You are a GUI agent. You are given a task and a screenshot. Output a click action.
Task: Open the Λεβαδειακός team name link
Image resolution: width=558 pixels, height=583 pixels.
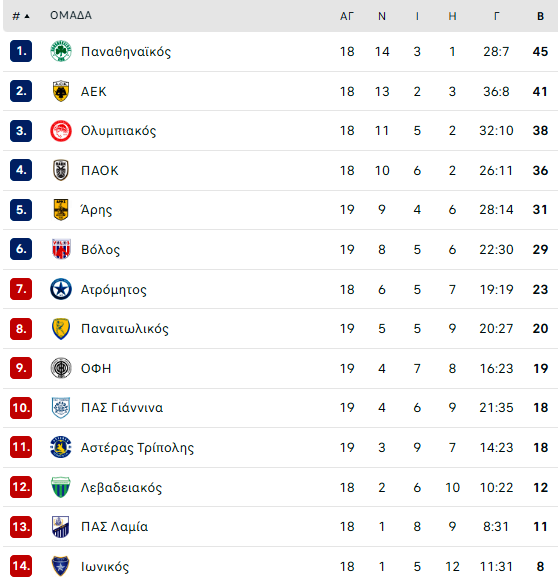pos(121,487)
